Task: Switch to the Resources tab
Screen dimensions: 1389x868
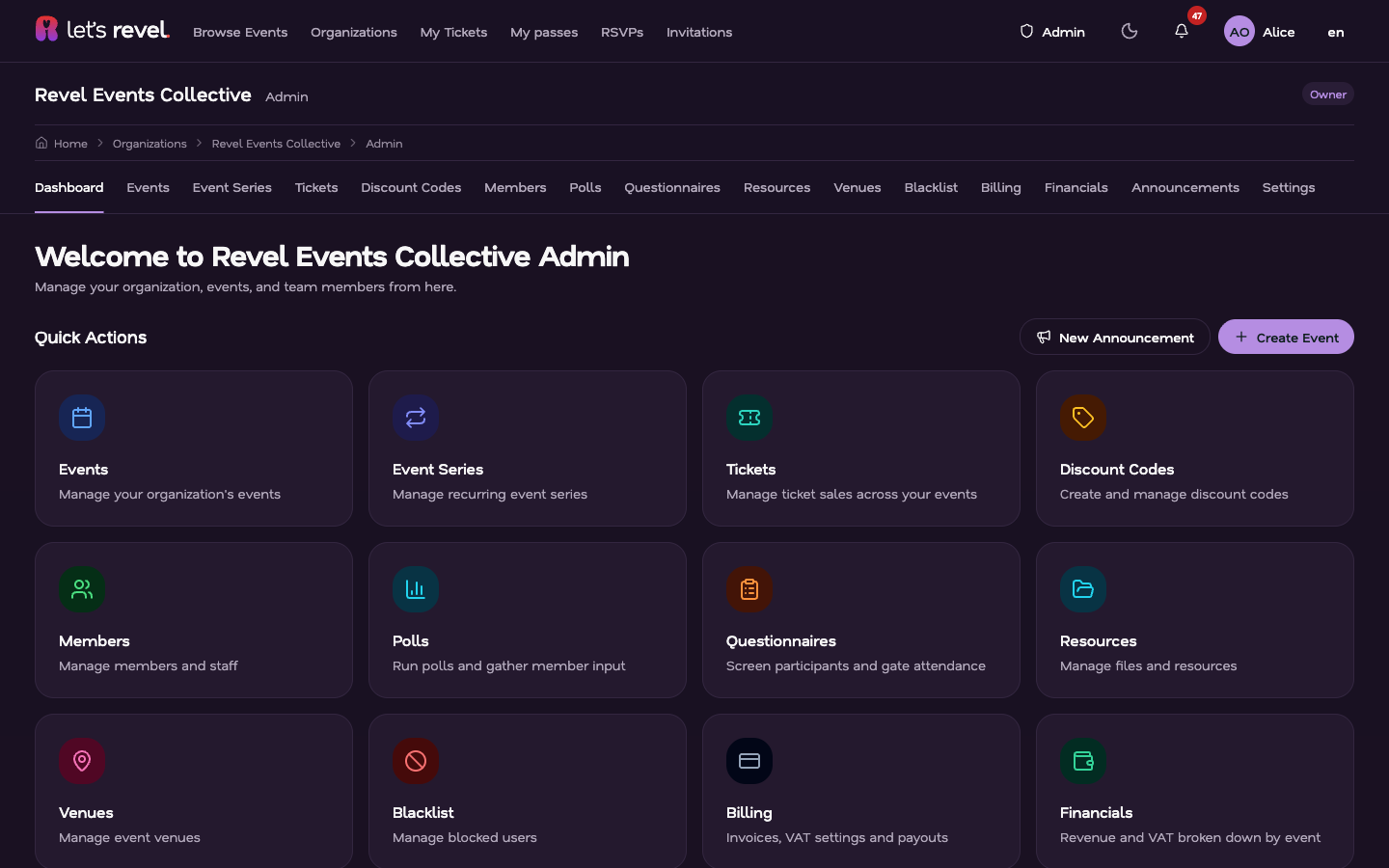Action: click(x=777, y=187)
